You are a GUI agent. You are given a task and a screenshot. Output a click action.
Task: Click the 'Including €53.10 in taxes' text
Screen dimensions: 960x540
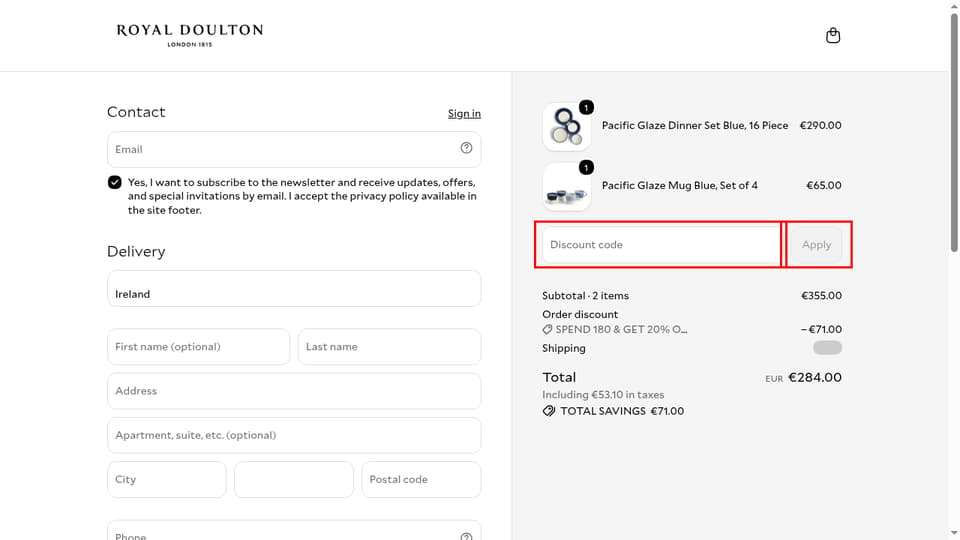pyautogui.click(x=603, y=395)
